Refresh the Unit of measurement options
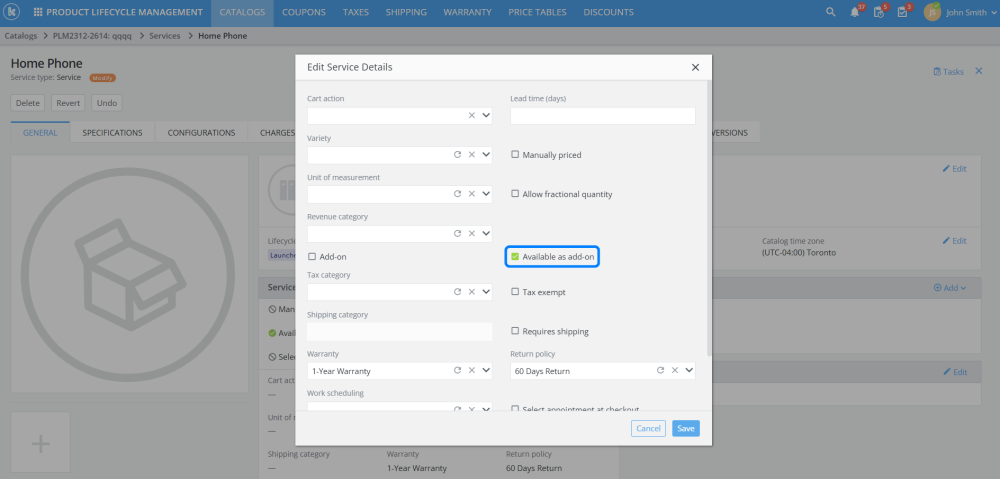Viewport: 1000px width, 479px height. (x=458, y=194)
